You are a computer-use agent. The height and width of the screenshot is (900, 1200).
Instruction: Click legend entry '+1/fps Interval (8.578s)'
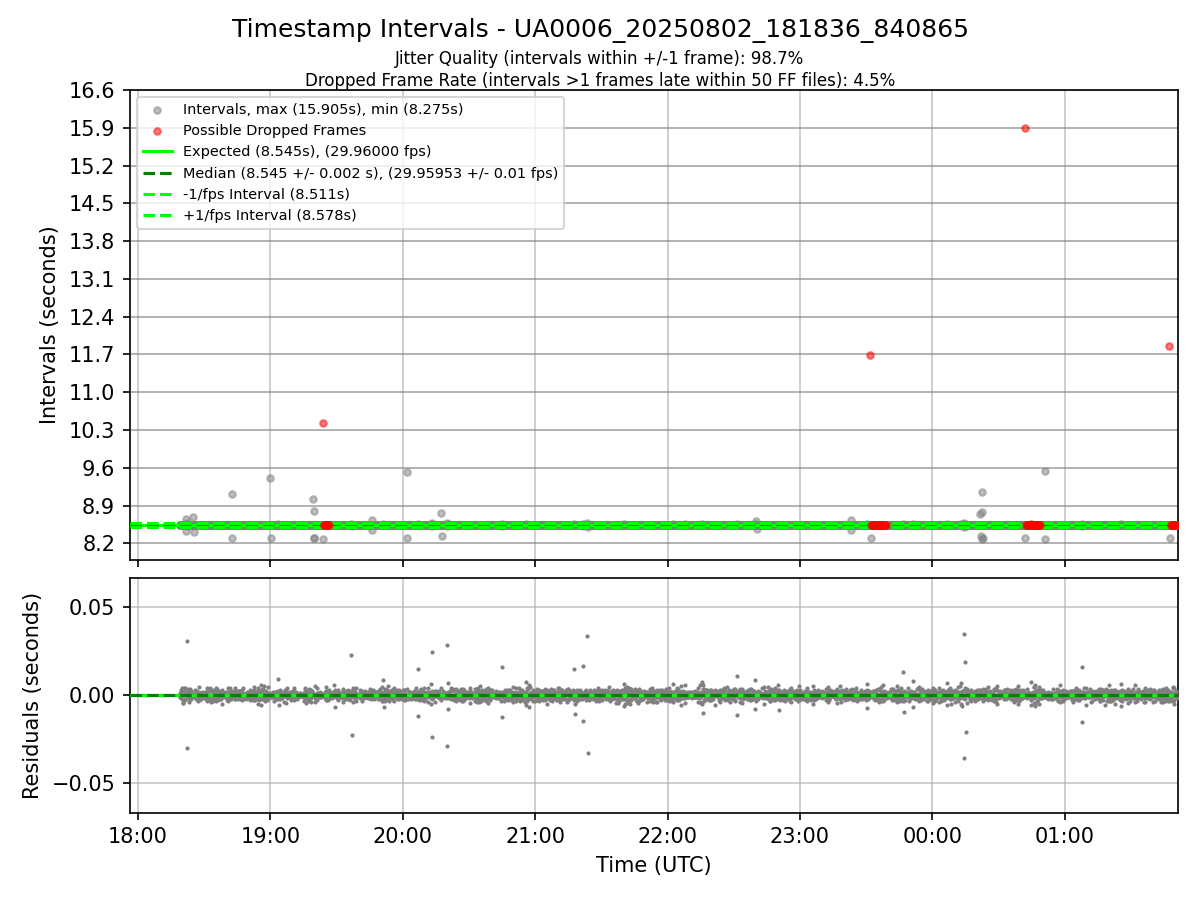tap(269, 215)
